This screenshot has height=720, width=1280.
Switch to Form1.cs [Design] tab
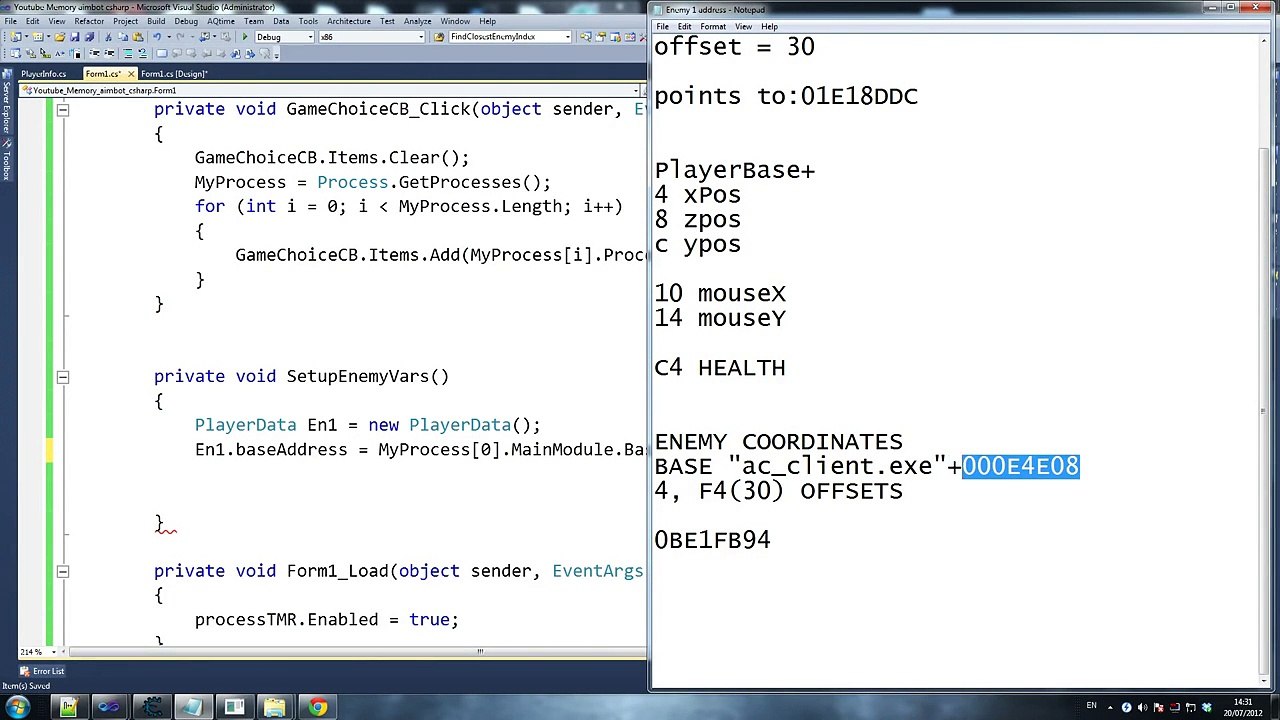pyautogui.click(x=175, y=74)
